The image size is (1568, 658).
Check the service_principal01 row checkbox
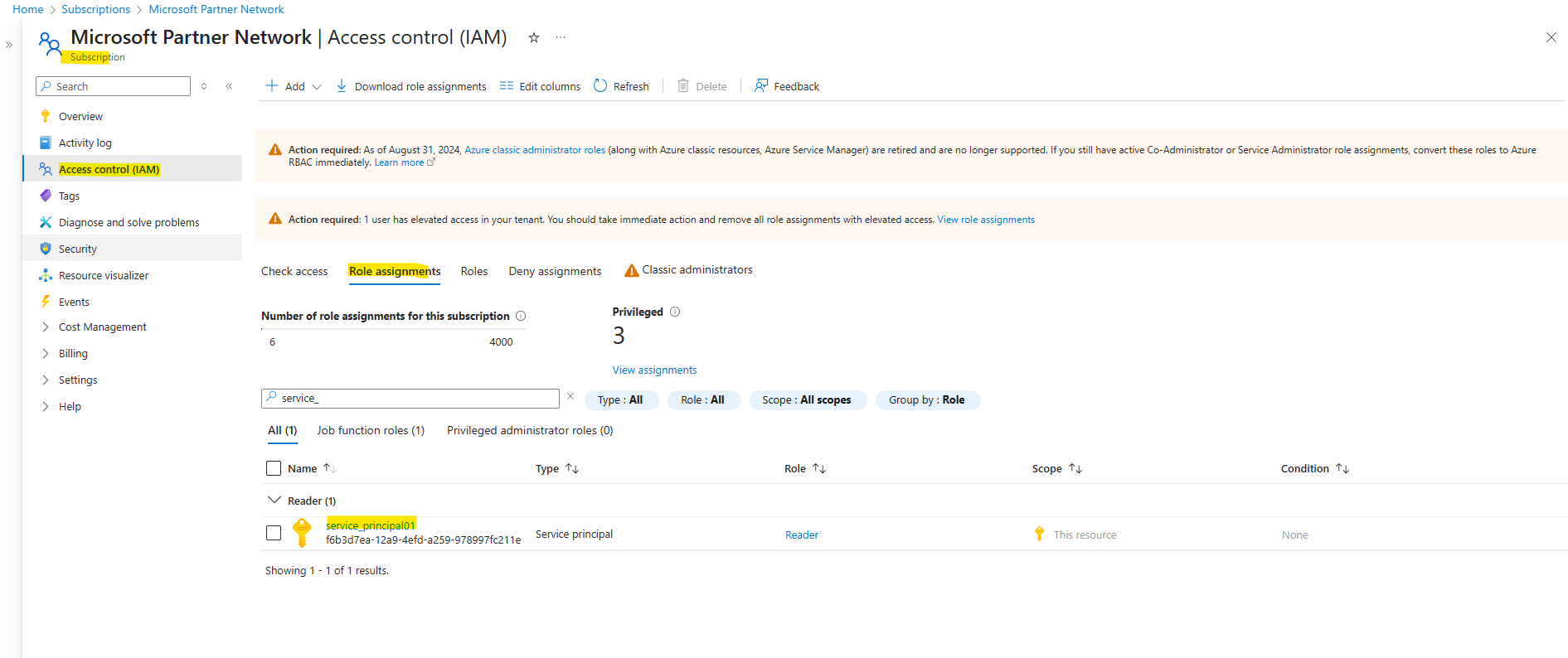coord(274,533)
